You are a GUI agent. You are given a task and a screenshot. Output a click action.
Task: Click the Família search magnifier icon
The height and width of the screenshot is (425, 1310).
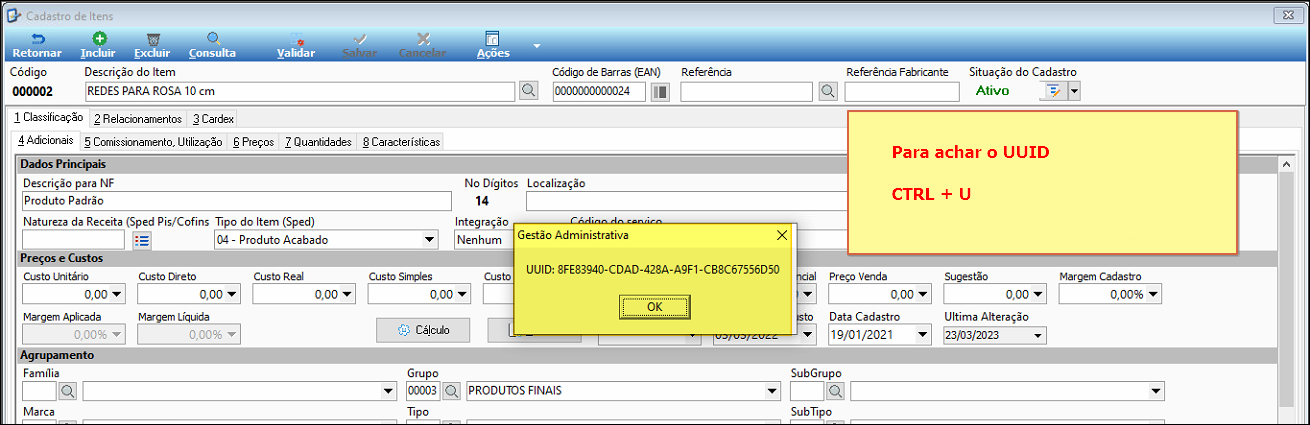tap(68, 390)
